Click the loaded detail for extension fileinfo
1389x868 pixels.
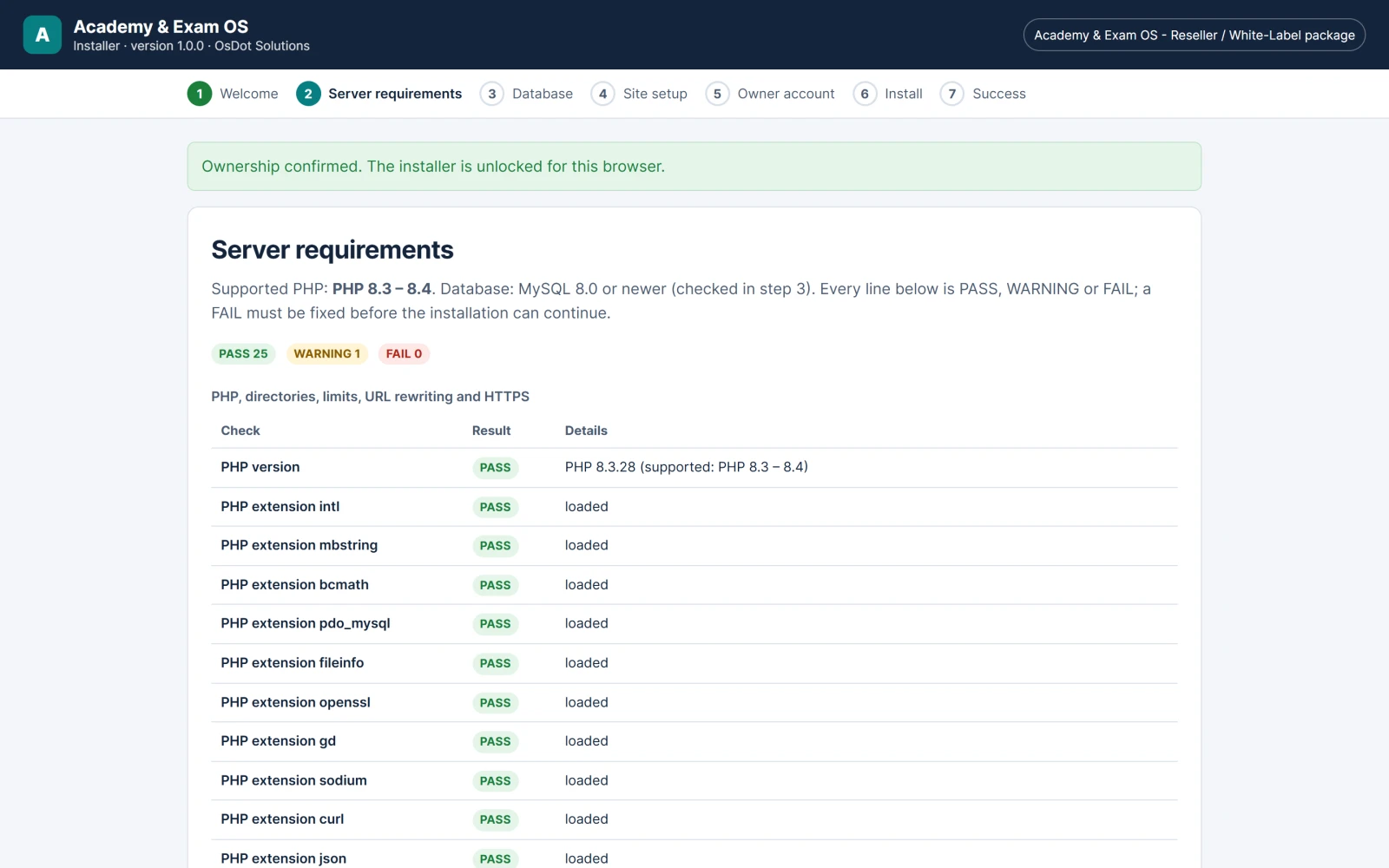[587, 662]
